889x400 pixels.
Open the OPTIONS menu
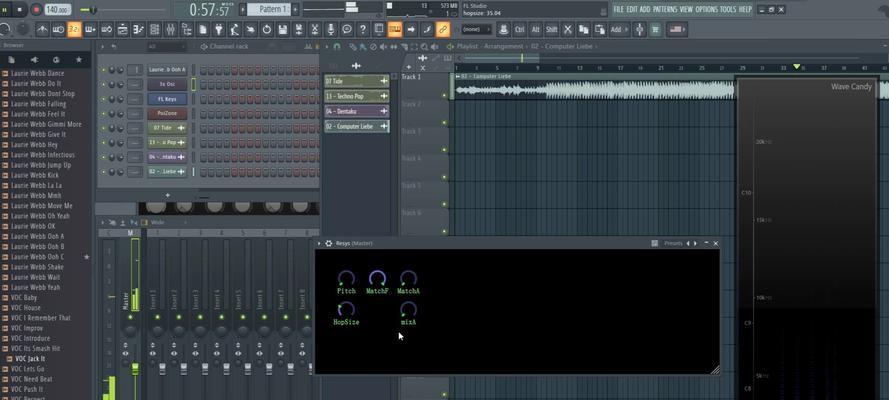tap(706, 10)
